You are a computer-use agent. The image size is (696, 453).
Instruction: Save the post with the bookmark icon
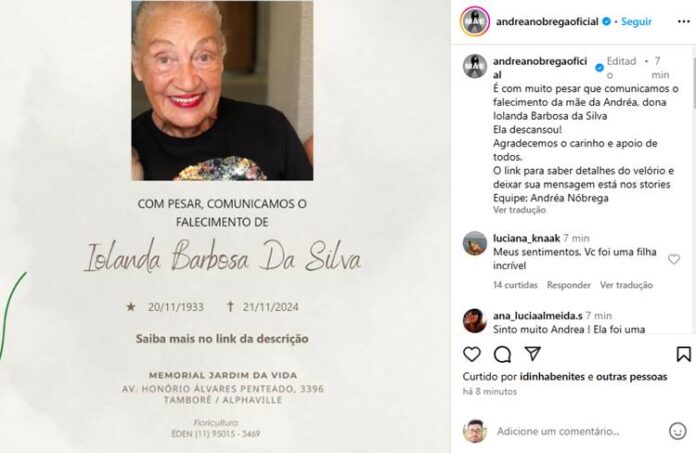point(684,354)
